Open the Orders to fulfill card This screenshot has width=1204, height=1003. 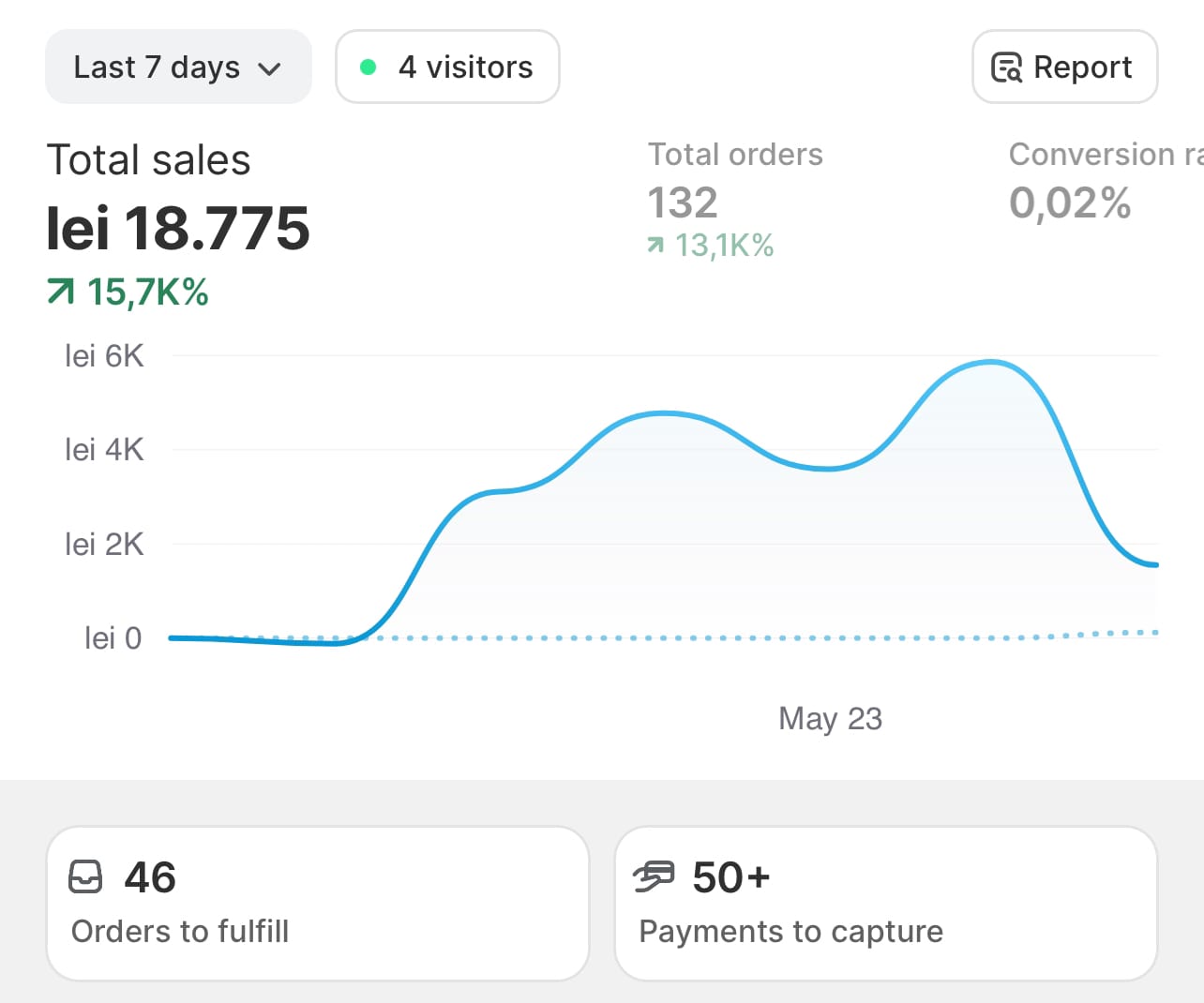(317, 904)
